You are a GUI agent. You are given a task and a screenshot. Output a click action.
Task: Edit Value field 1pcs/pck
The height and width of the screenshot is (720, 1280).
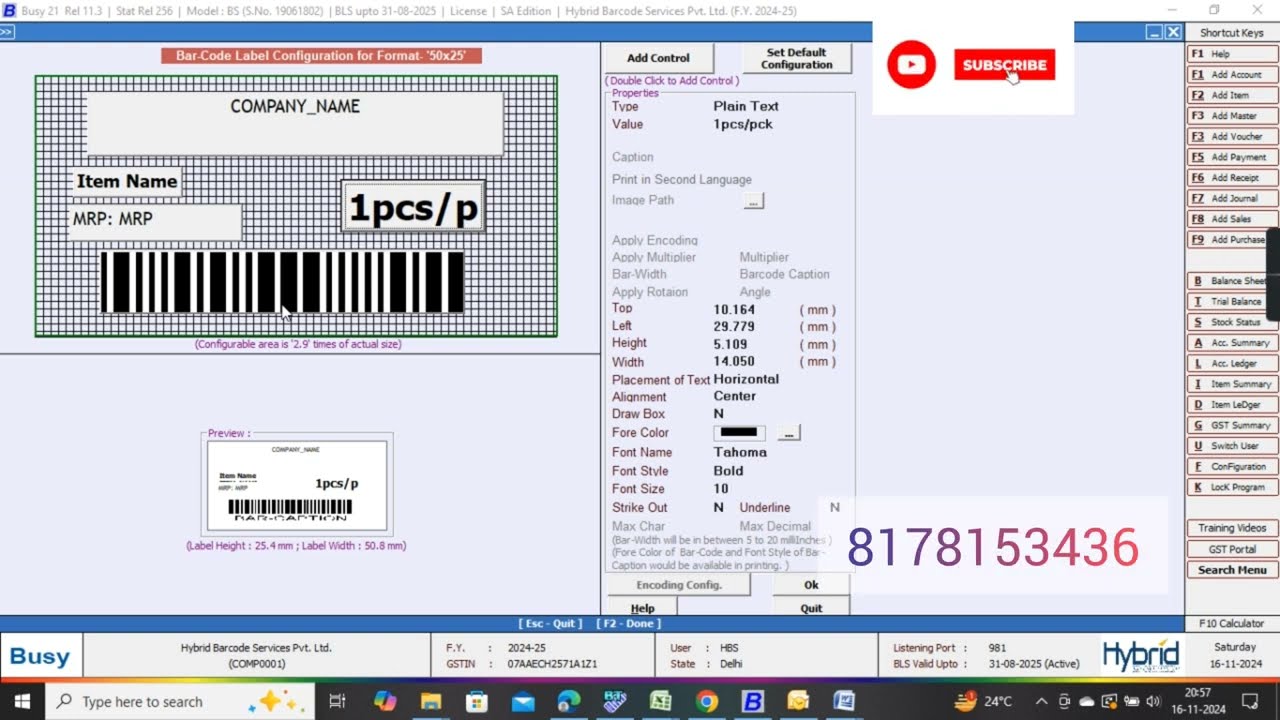pyautogui.click(x=743, y=124)
